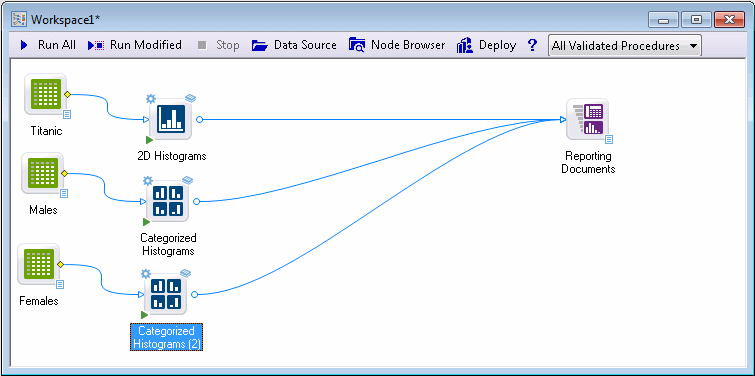Viewport: 755px width, 376px height.
Task: Click the Reporting Documents node icon
Action: (587, 119)
